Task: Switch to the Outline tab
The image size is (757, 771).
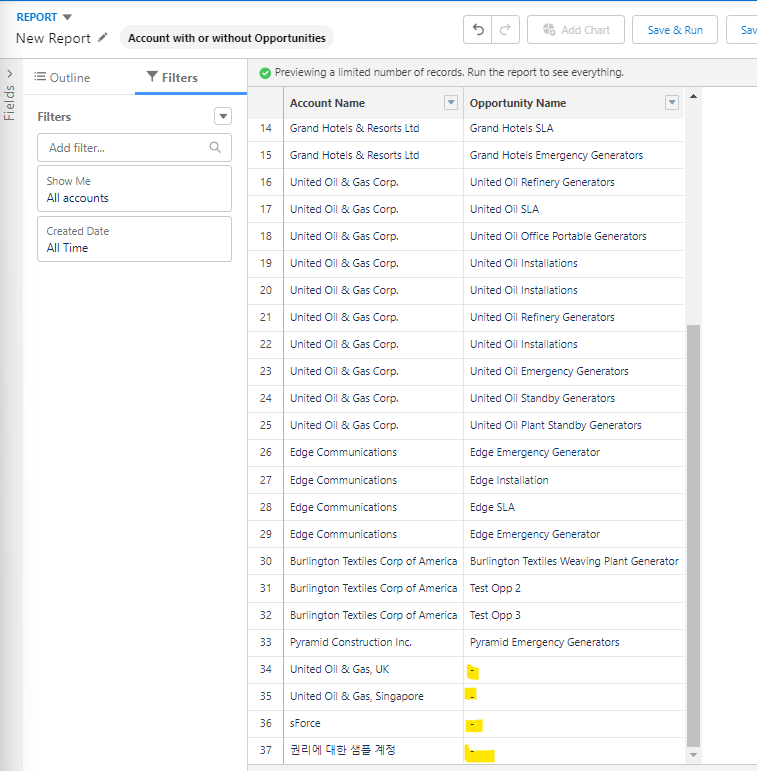Action: point(62,77)
